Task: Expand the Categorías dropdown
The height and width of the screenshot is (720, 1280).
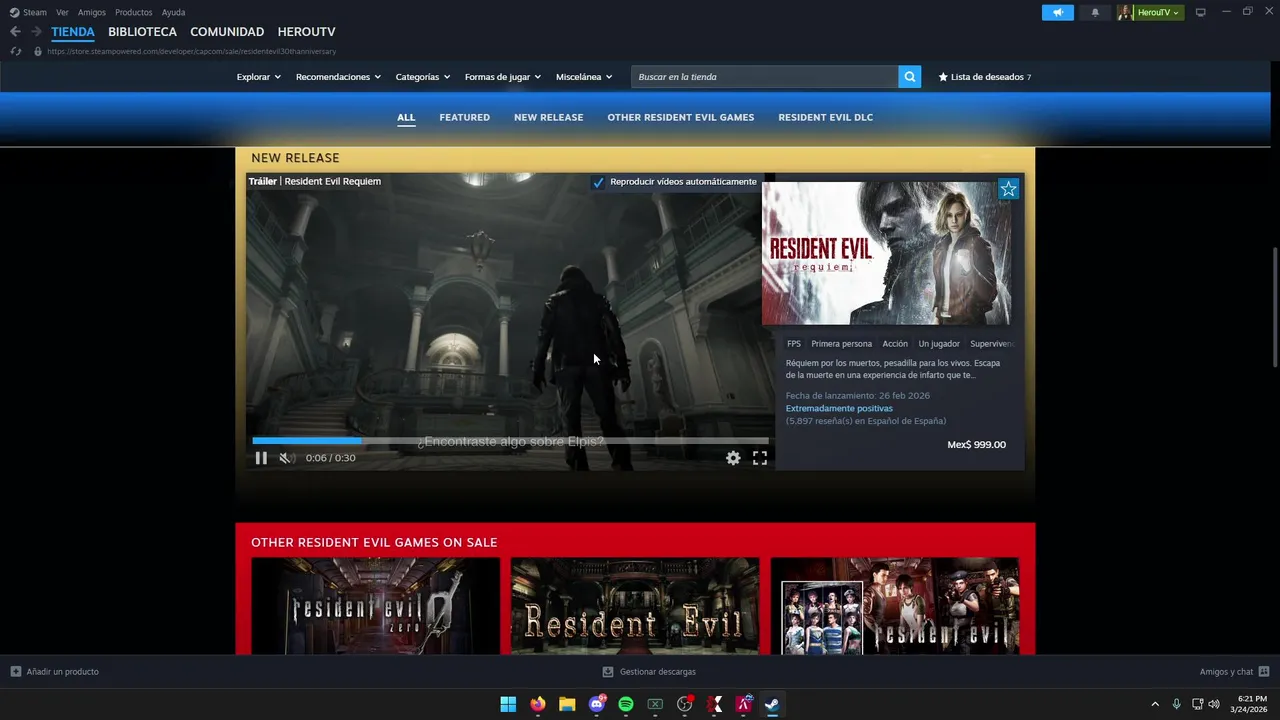Action: (422, 77)
